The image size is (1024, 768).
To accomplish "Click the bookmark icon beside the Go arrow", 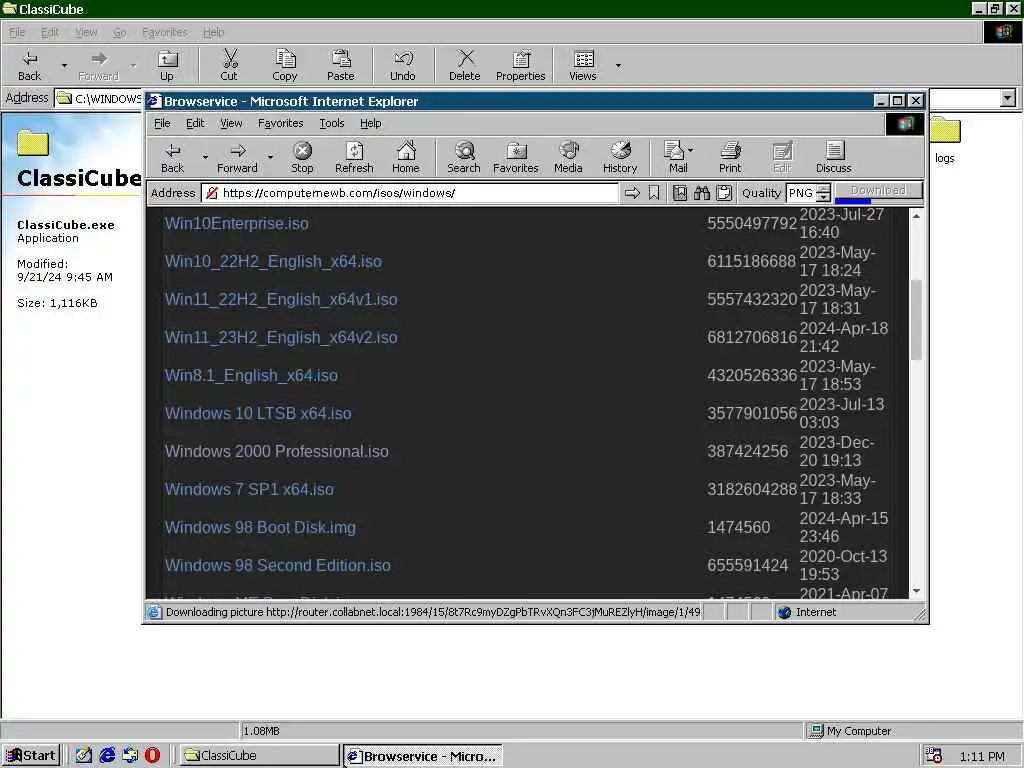I will point(654,193).
